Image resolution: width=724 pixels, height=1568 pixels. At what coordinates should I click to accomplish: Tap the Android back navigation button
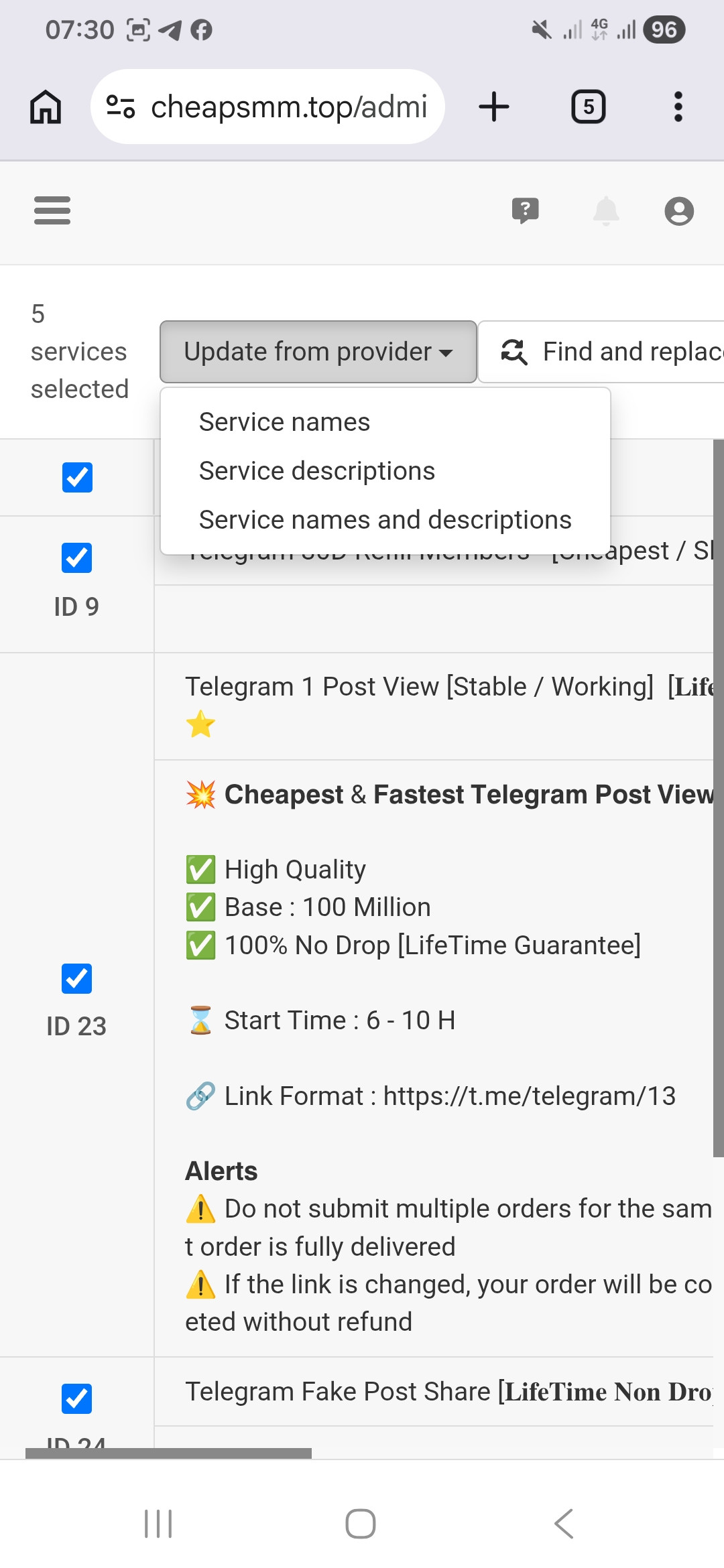tap(564, 1524)
